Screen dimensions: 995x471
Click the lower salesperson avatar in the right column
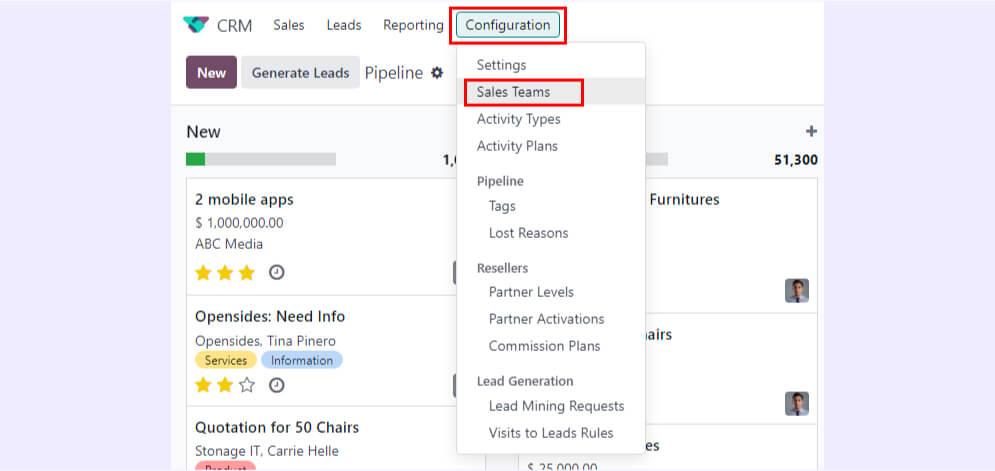tap(797, 403)
